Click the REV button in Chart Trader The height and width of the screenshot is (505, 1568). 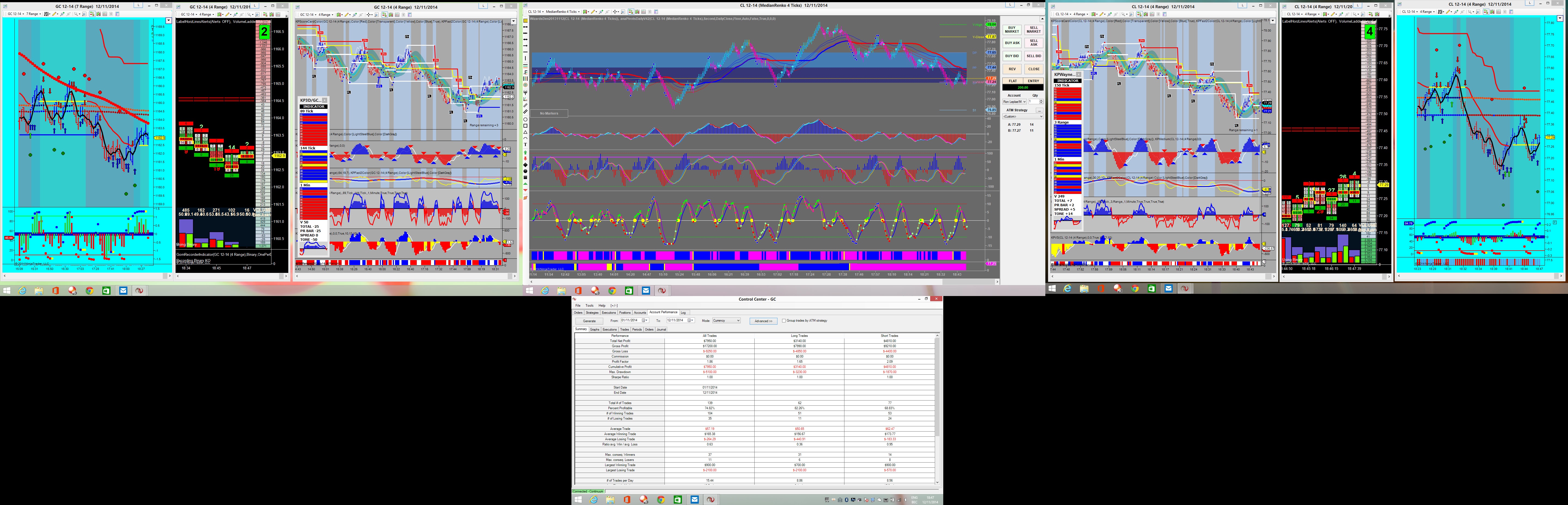pos(1012,69)
